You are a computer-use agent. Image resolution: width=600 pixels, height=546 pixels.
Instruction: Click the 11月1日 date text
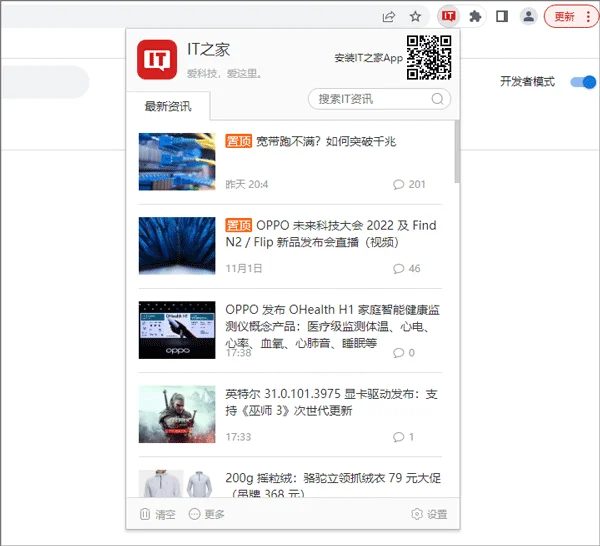point(244,269)
